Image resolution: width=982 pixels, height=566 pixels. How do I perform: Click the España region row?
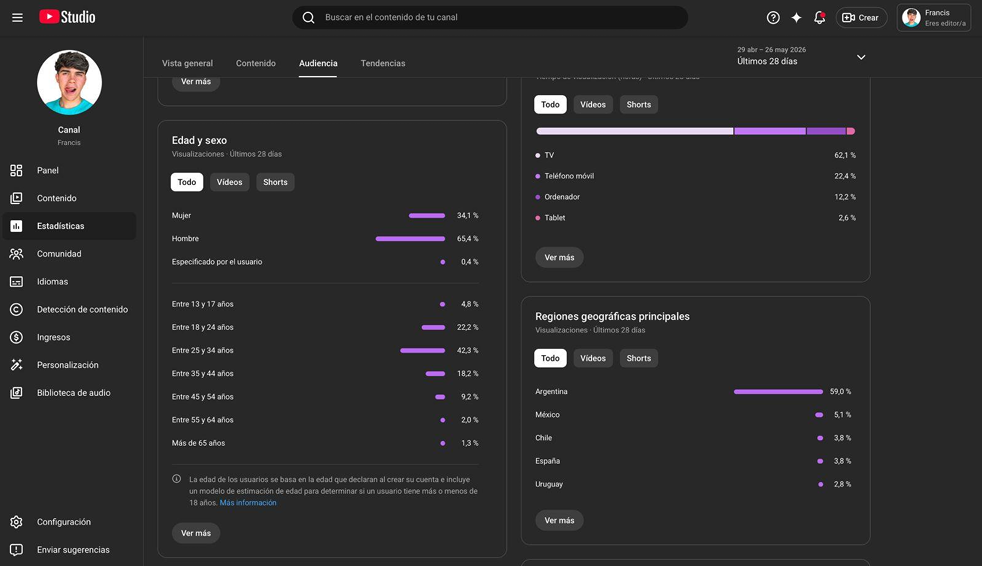click(693, 461)
